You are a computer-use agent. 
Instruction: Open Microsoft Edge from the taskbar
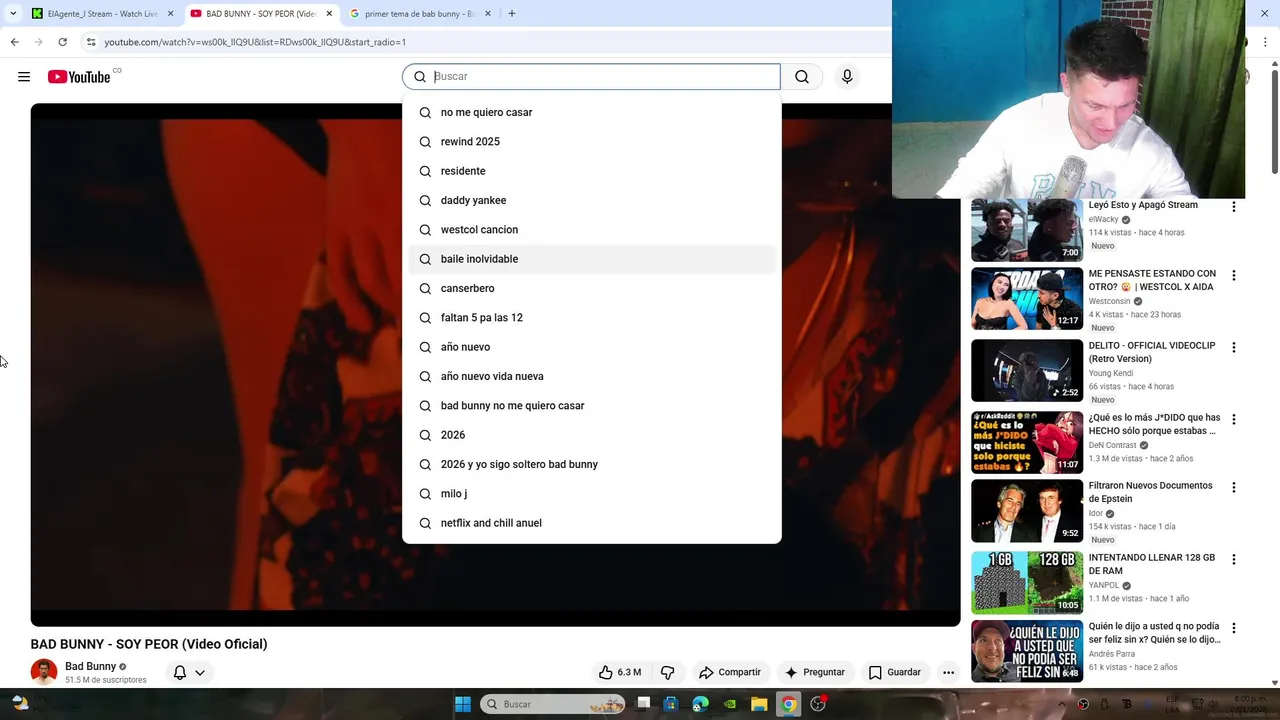tap(701, 704)
